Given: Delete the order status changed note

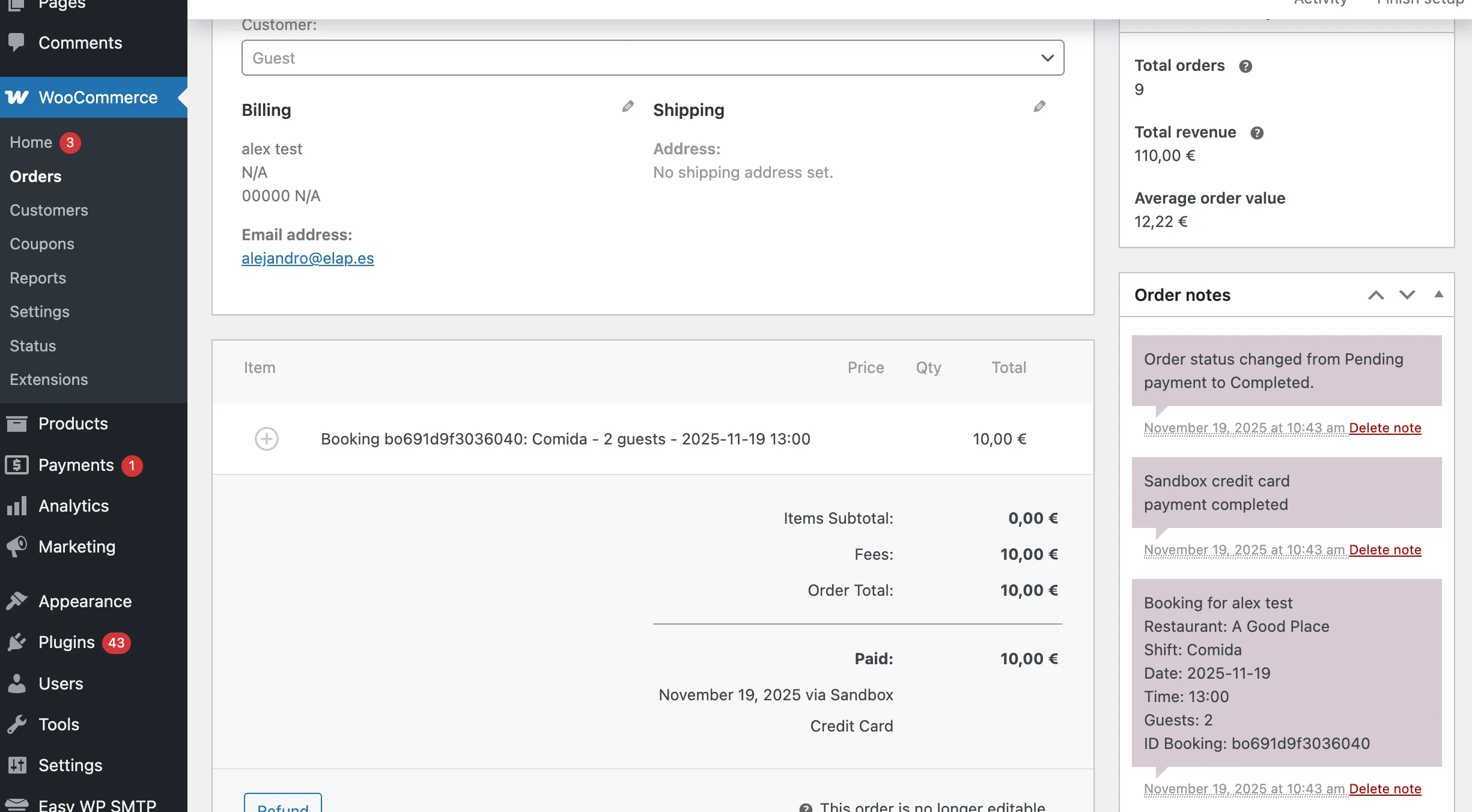Looking at the screenshot, I should (x=1385, y=428).
